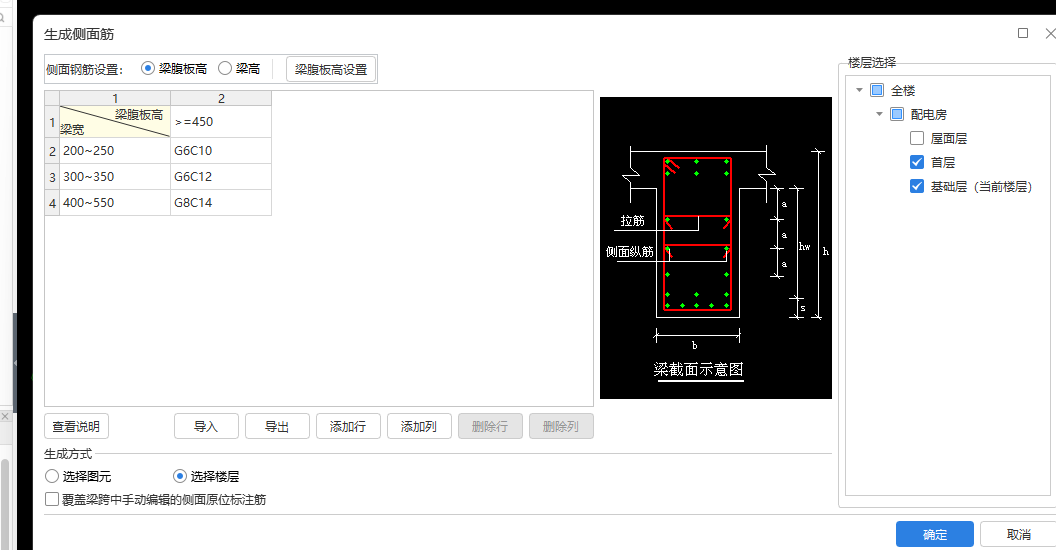1056x550 pixels.
Task: Click the 梁截面示意图 diagram
Action: coord(716,248)
